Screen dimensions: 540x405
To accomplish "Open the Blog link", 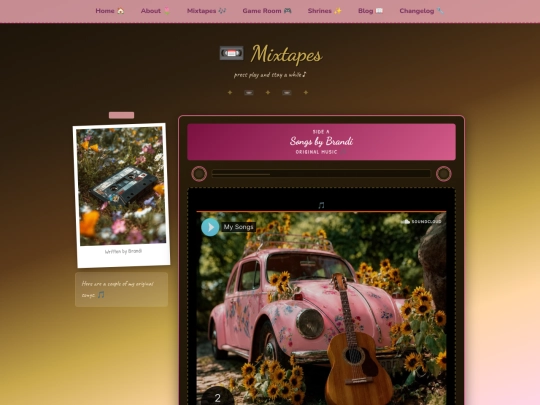I will [371, 11].
